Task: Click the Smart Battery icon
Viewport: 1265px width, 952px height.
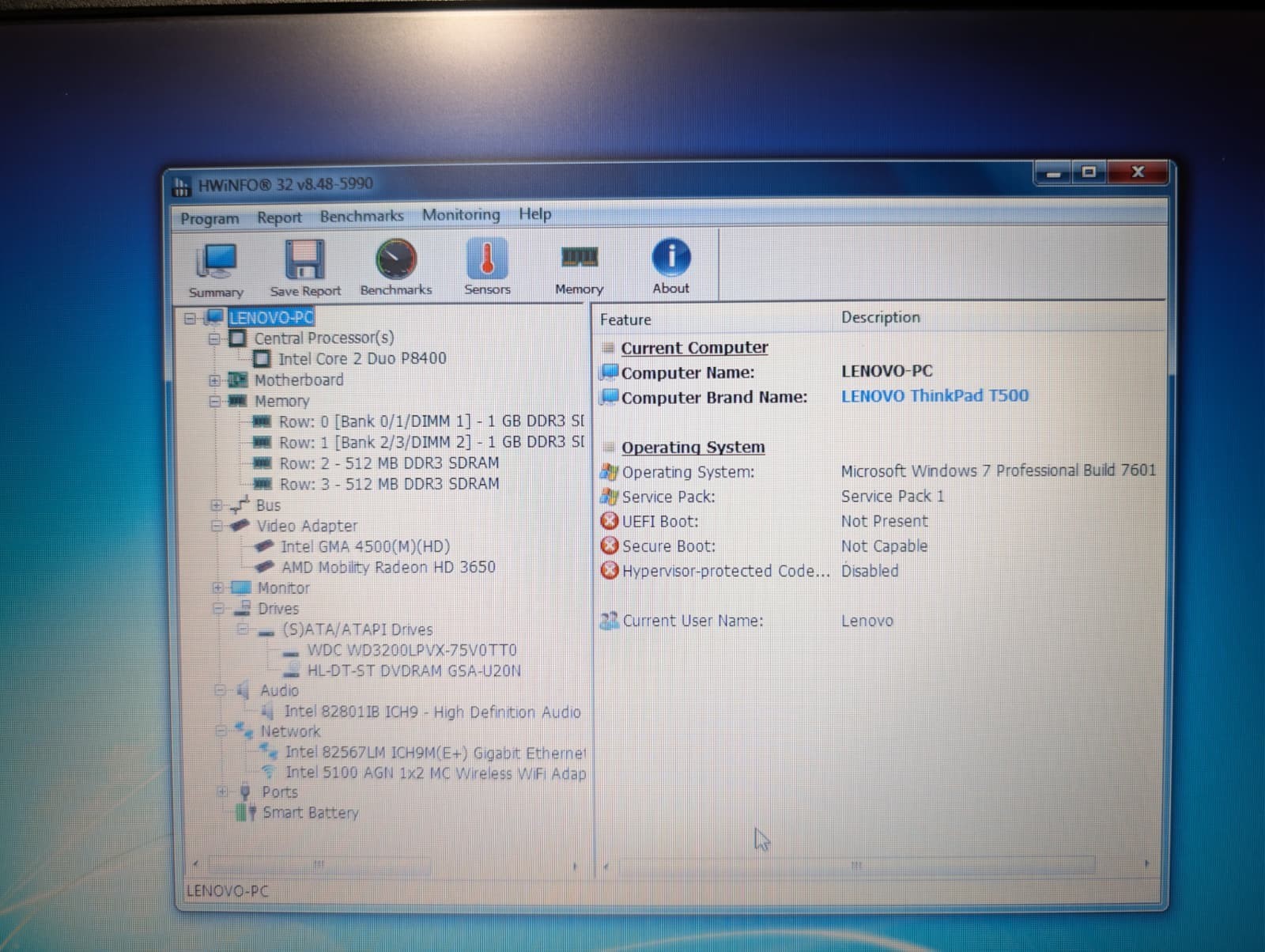Action: click(246, 812)
